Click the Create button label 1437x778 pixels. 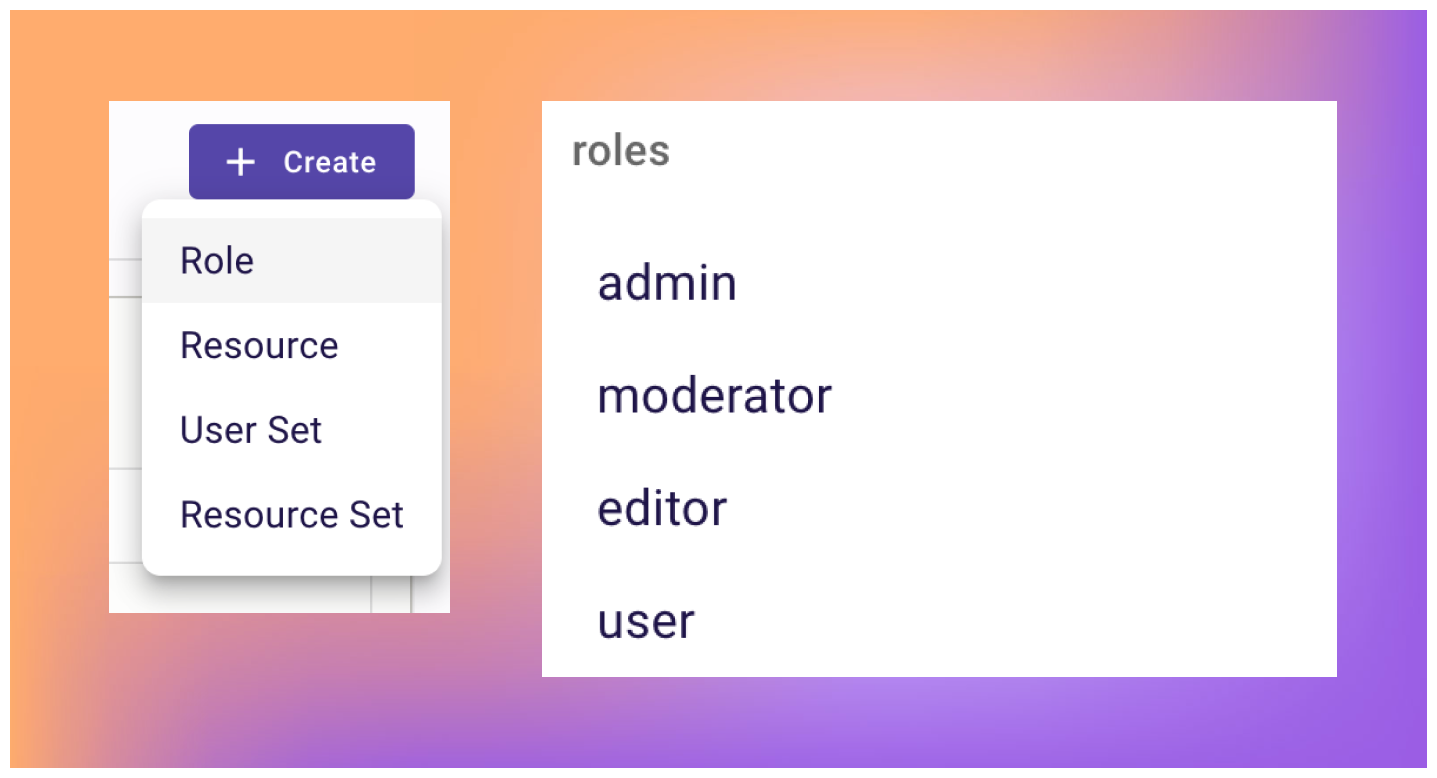[329, 161]
